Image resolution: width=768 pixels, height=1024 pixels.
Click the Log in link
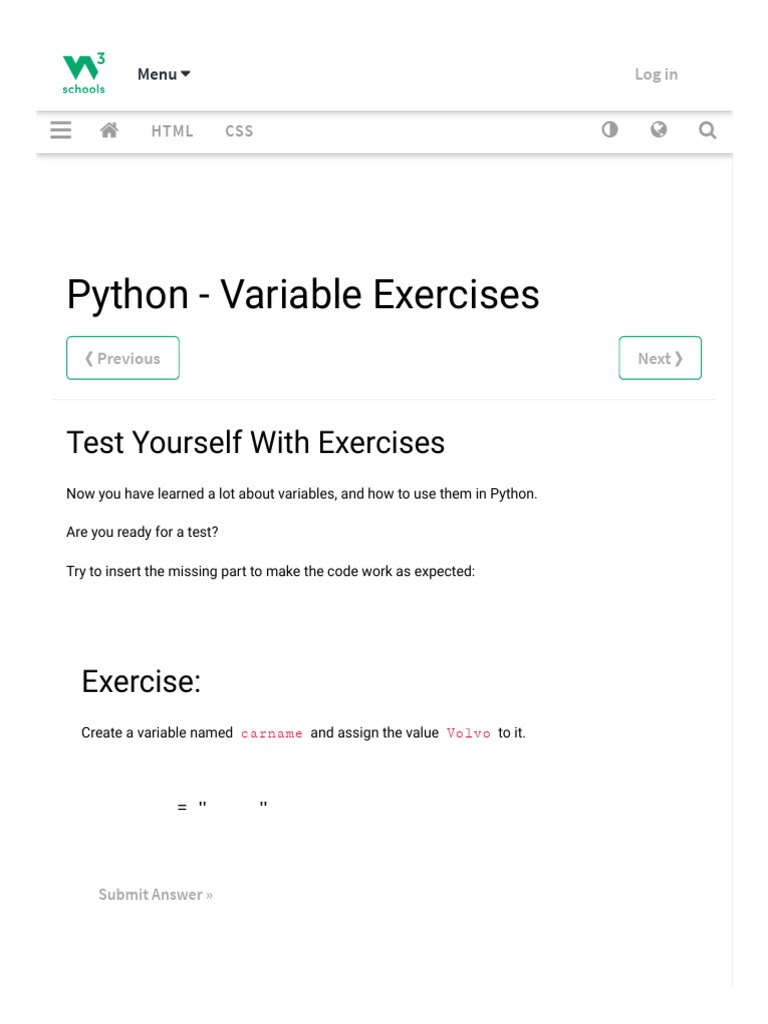[x=656, y=74]
